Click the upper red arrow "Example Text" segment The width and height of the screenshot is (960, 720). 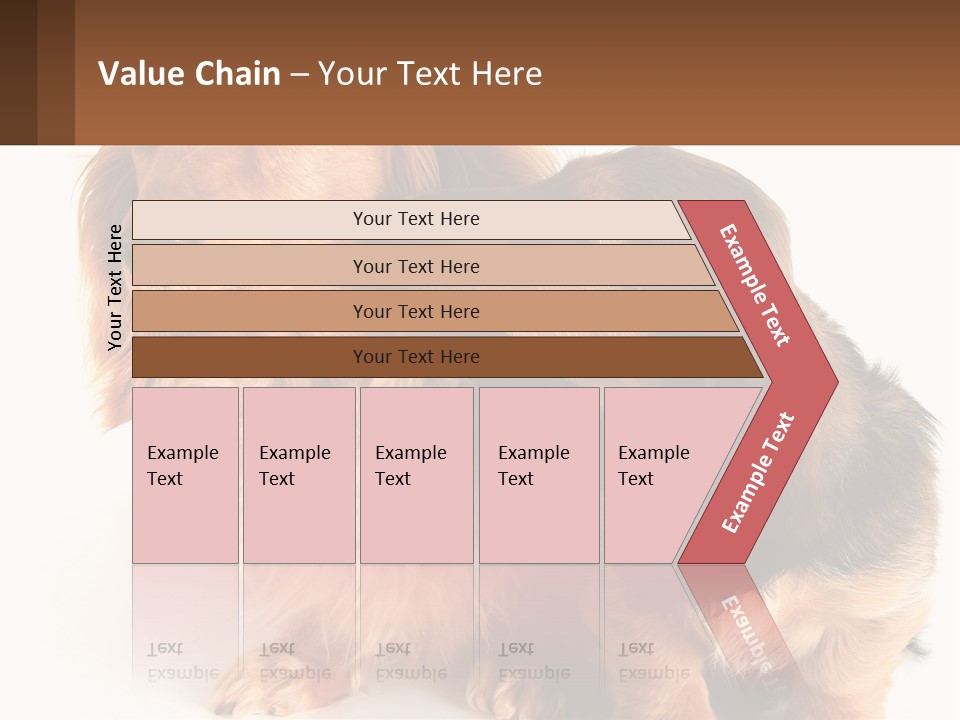pos(755,285)
